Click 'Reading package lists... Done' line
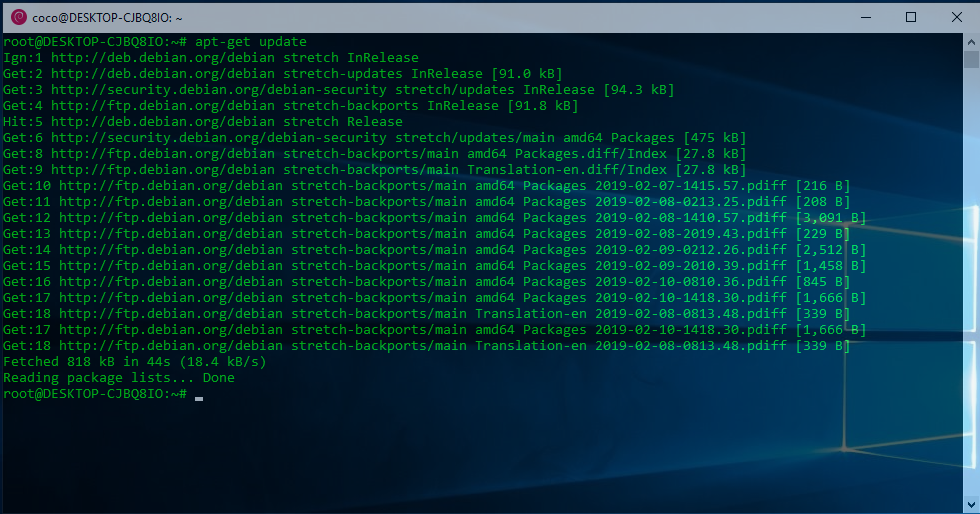The height and width of the screenshot is (514, 980). 119,378
